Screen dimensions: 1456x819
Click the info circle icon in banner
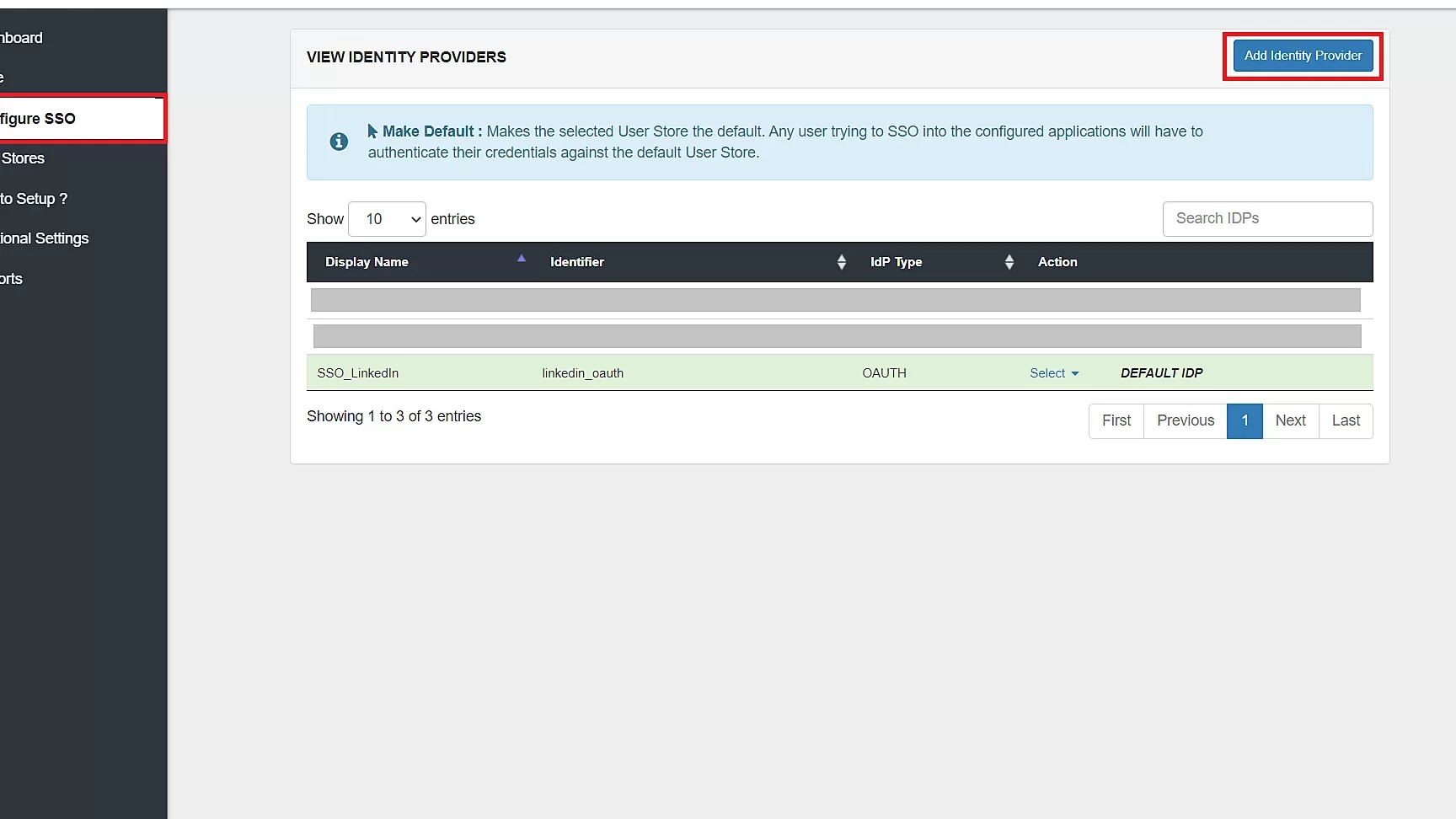pos(339,142)
